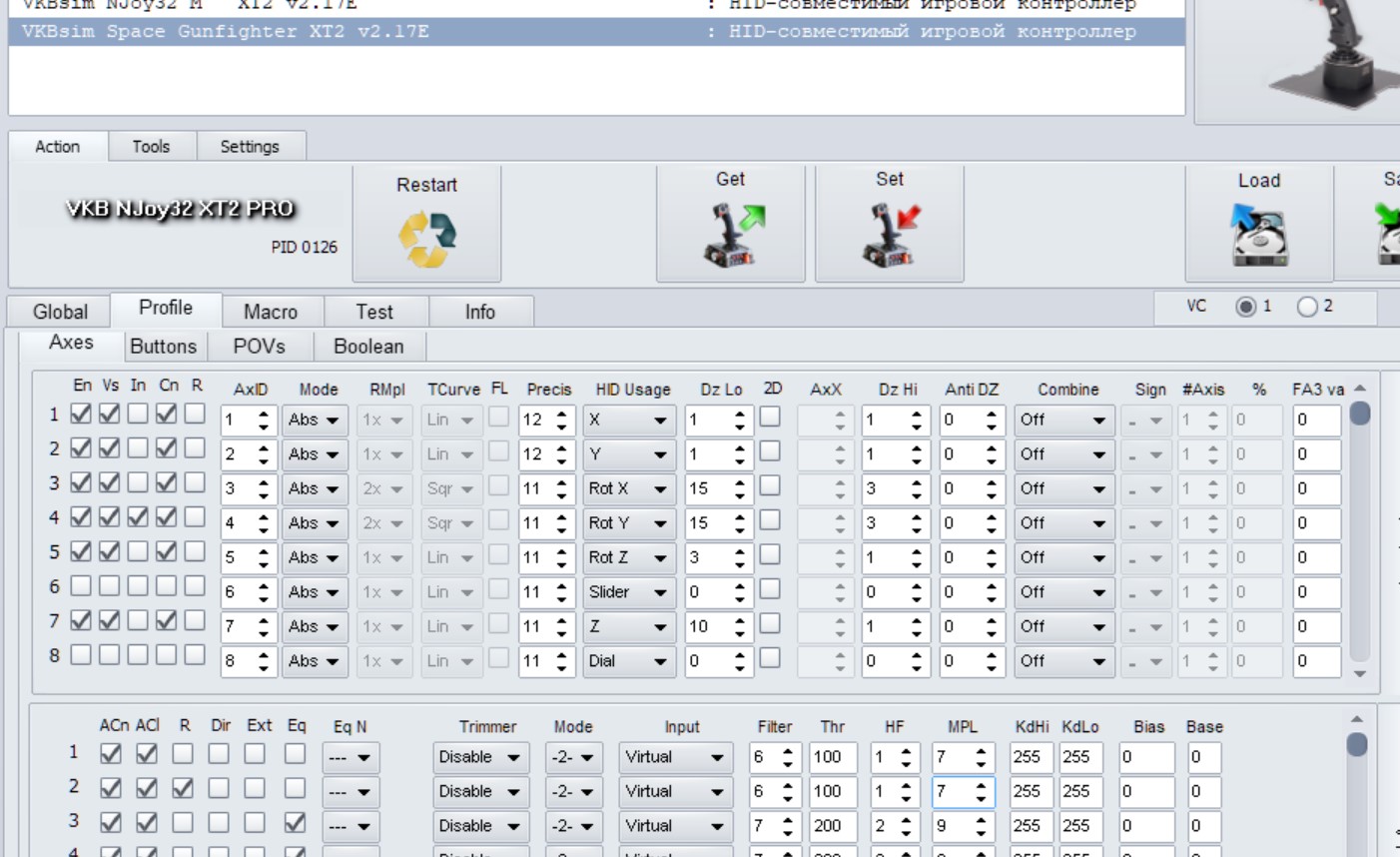Image resolution: width=1400 pixels, height=857 pixels.
Task: Check the Ext checkbox in lower row 2
Action: tap(255, 788)
